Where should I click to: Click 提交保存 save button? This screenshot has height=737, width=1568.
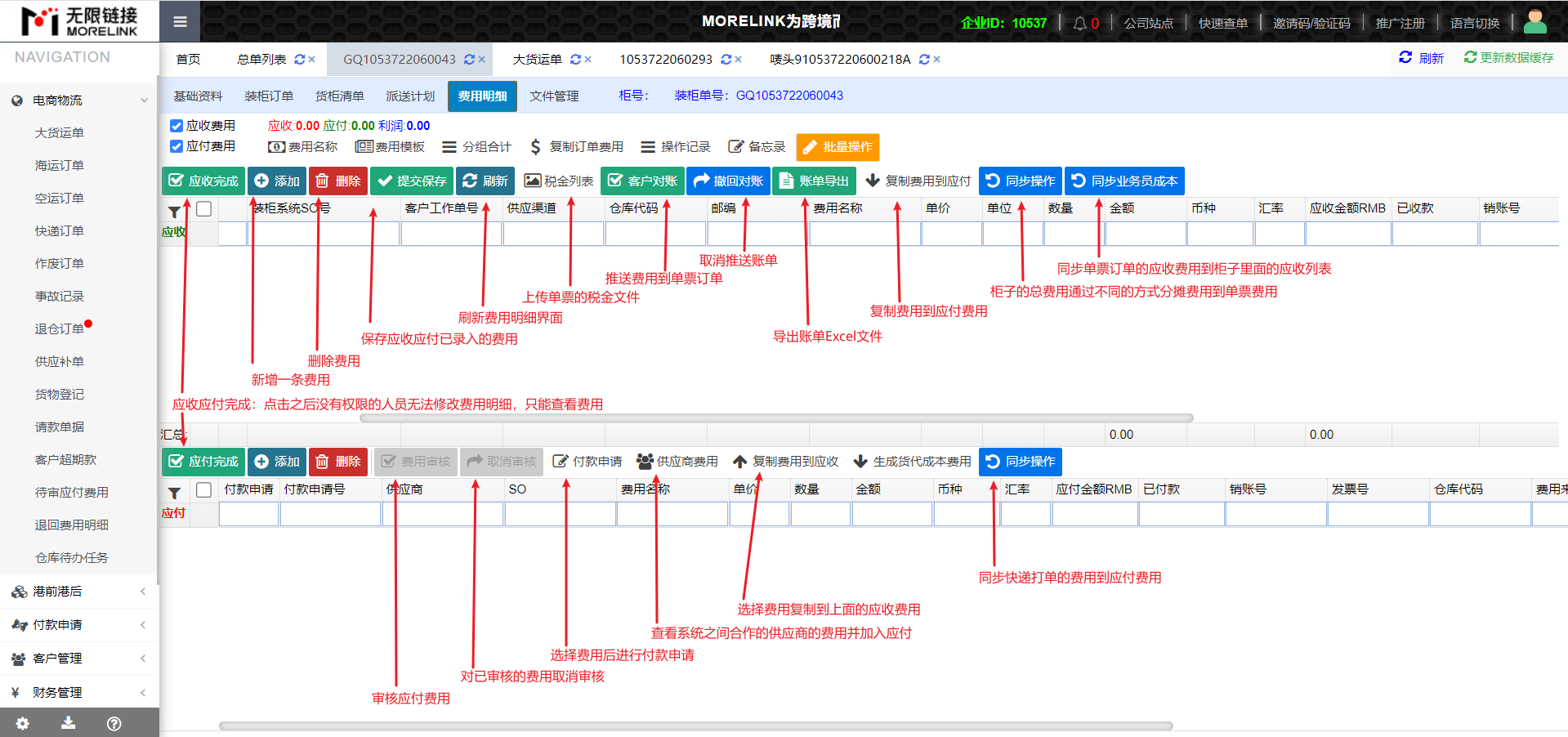pyautogui.click(x=412, y=181)
